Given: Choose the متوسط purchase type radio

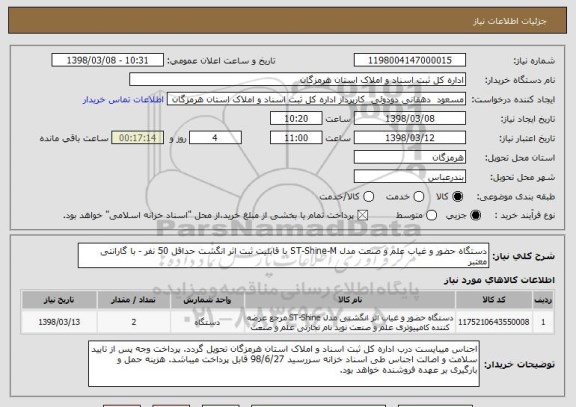Looking at the screenshot, I should coord(432,215).
